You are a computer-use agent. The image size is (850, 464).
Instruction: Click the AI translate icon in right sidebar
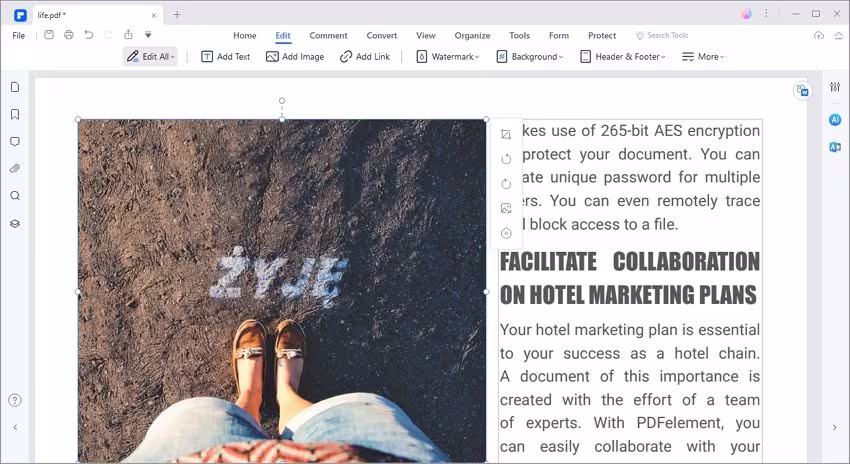pos(835,146)
